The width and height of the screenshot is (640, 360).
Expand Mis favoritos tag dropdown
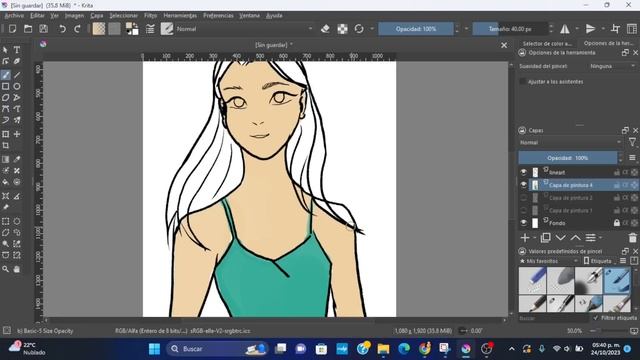pyautogui.click(x=549, y=261)
